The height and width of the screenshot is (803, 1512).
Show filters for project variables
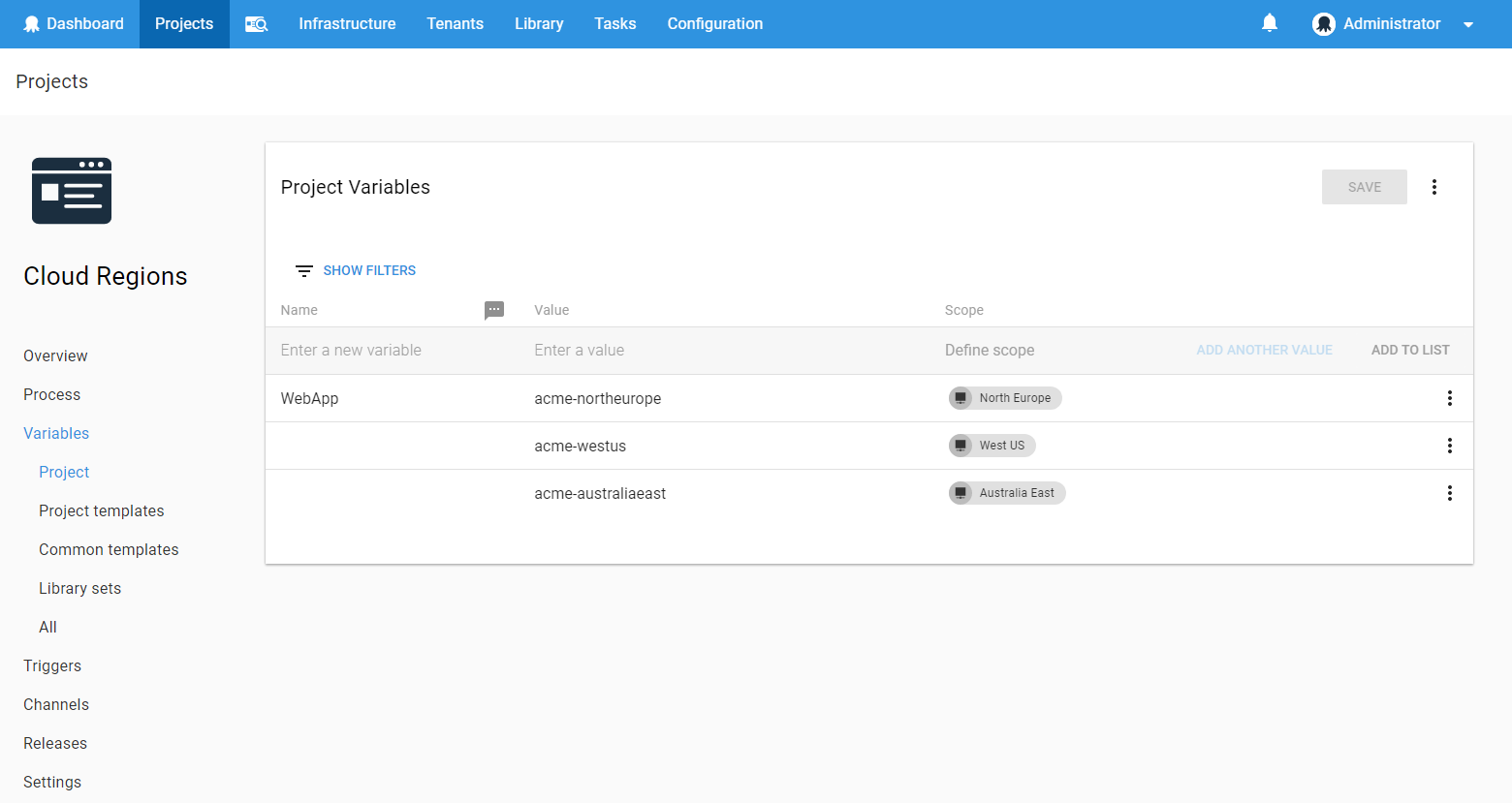pyautogui.click(x=356, y=270)
